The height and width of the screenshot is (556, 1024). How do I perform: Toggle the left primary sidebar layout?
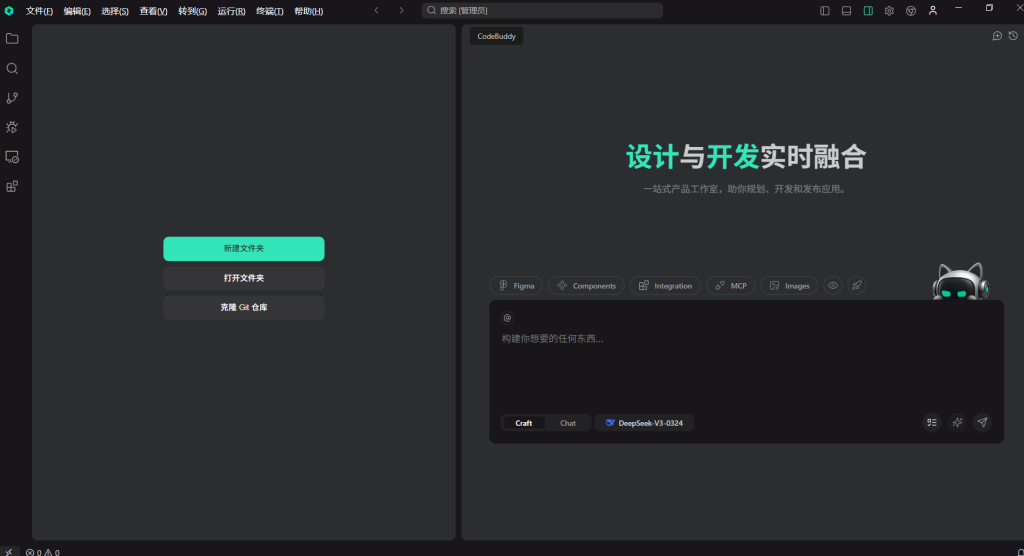[x=825, y=11]
